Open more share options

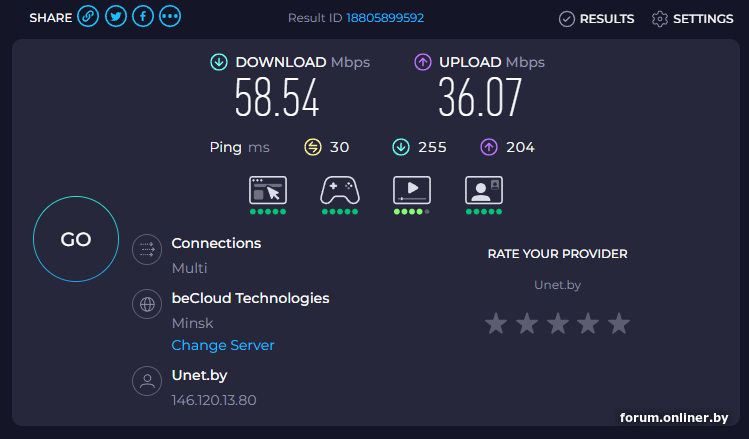(170, 17)
